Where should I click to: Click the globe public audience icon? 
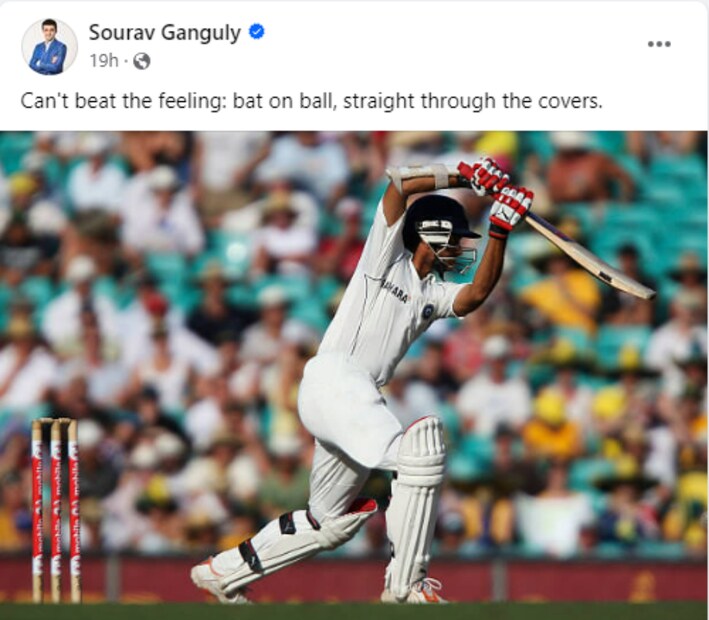142,61
